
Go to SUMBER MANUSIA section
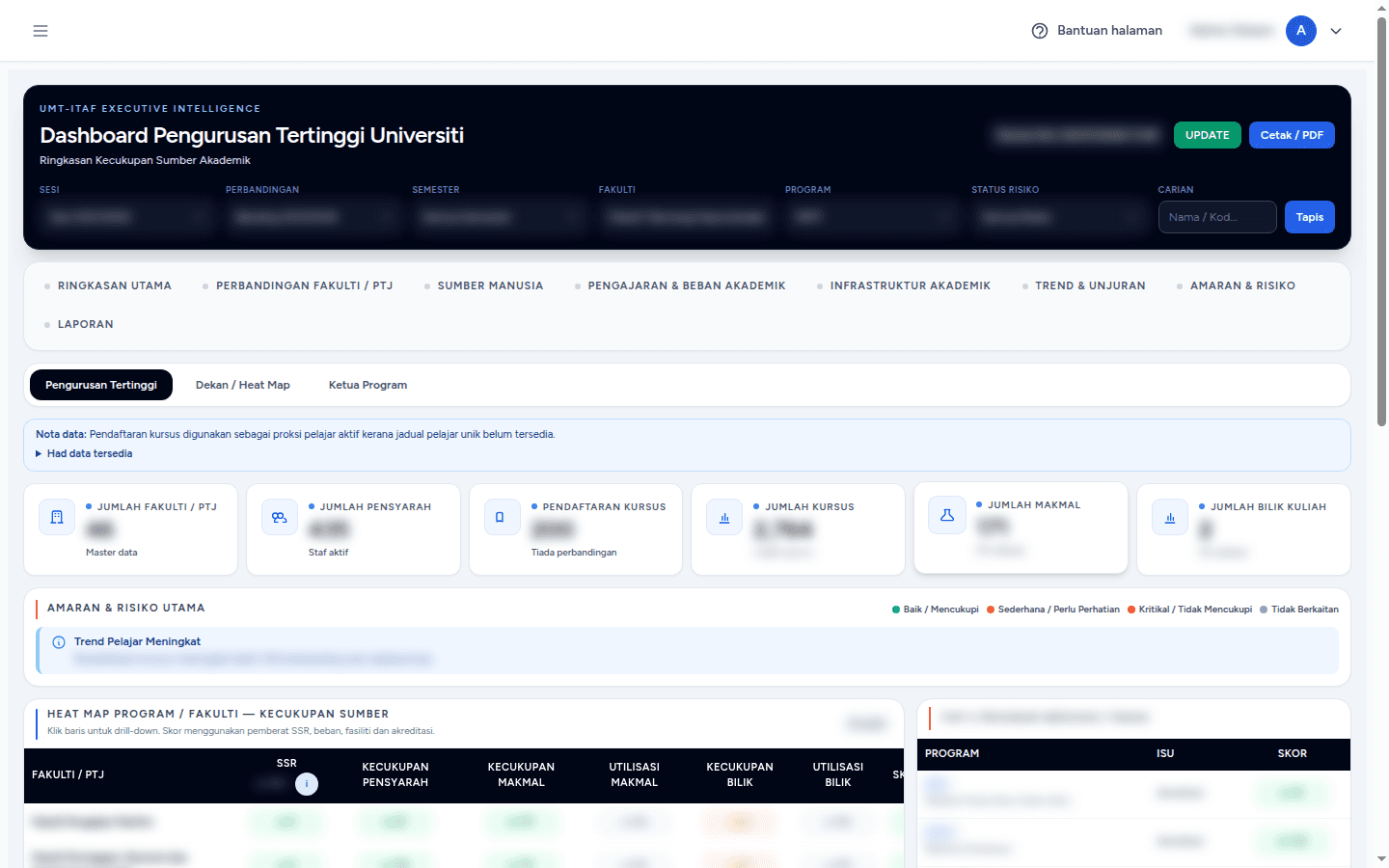point(484,285)
